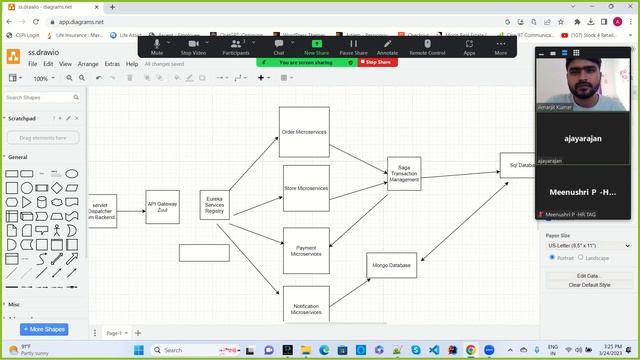640x360 pixels.
Task: Open the zoom level 100% dropdown
Action: 43,78
